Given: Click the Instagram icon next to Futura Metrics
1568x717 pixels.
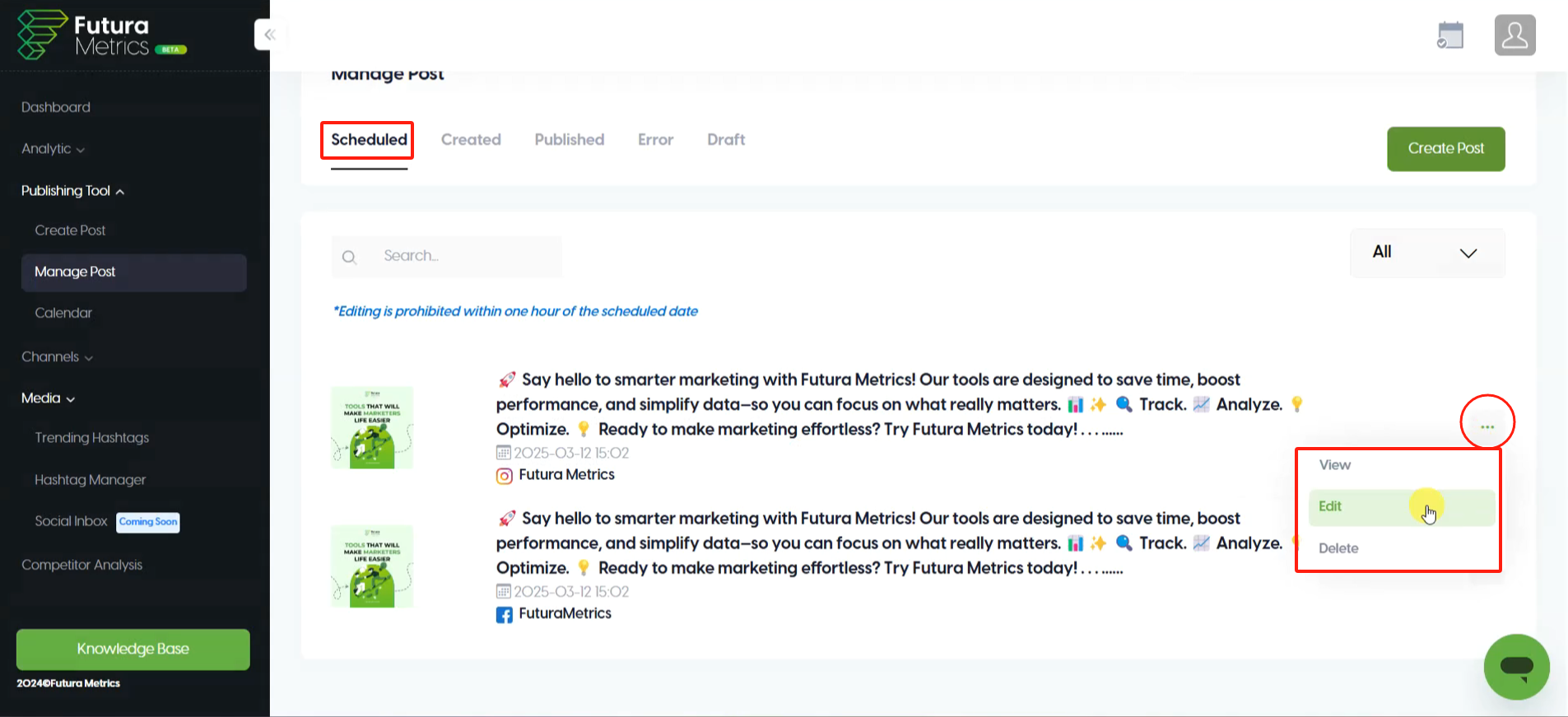Looking at the screenshot, I should coord(504,476).
